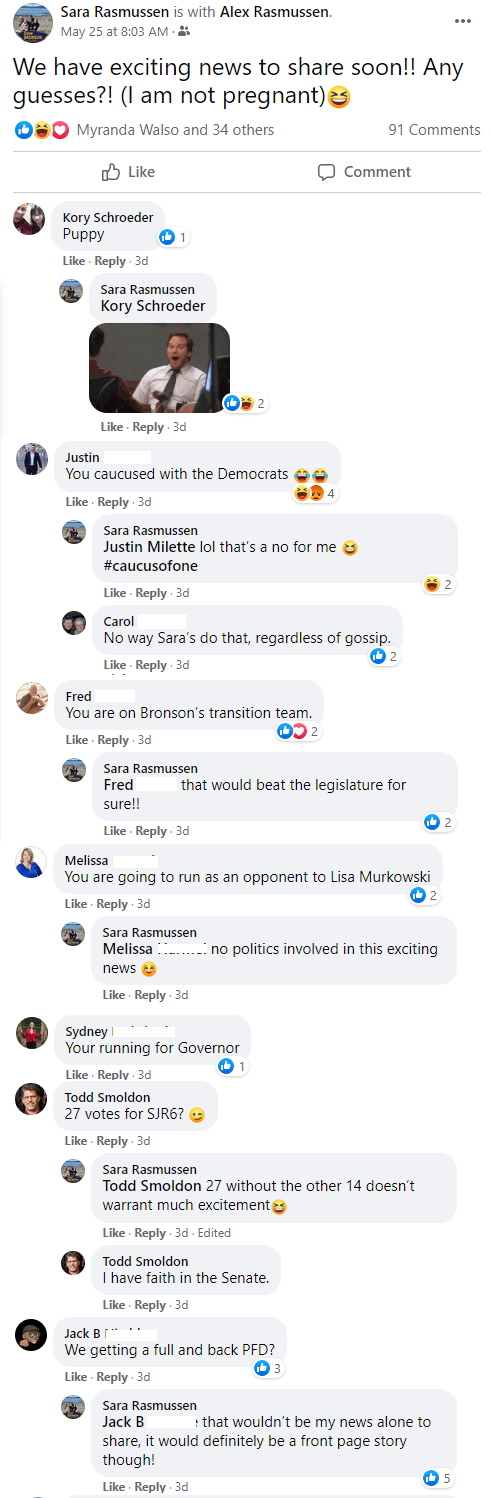
Task: Click Todd Smoldon's avatar on SJR6 comment
Action: pos(31,1098)
